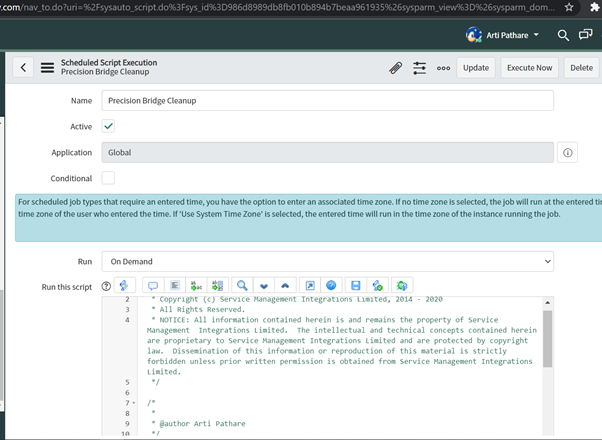The image size is (602, 440).
Task: Open the Arti Pathare user menu
Action: [x=503, y=35]
